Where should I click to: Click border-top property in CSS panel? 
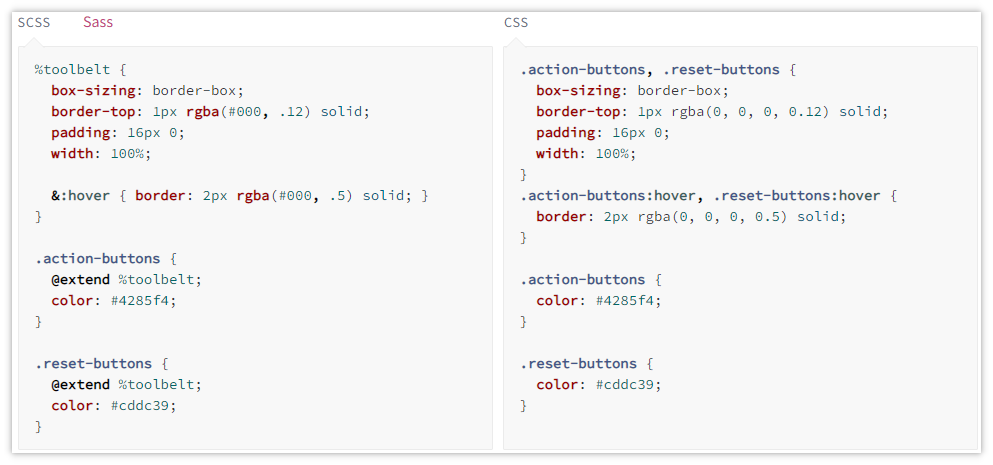pos(578,112)
